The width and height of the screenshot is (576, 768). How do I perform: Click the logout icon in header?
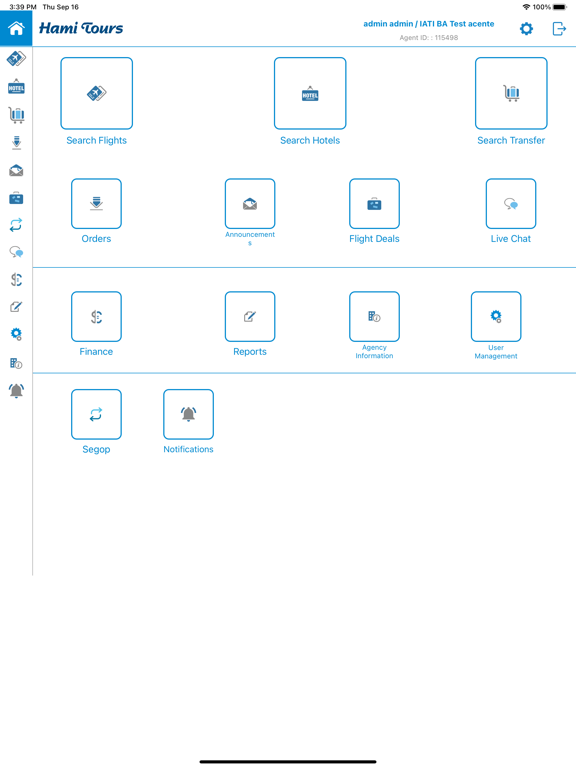point(559,29)
